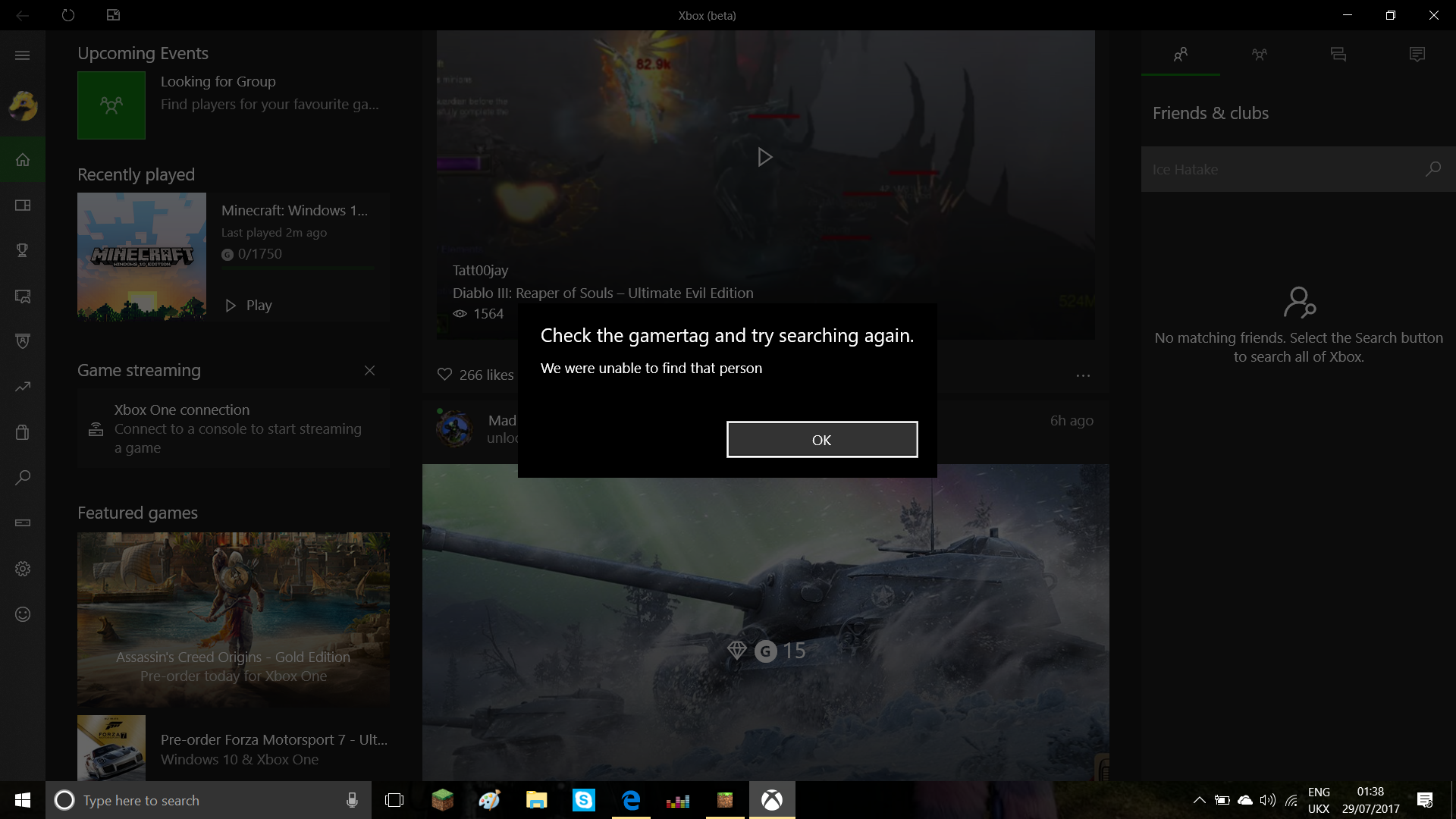Screen dimensions: 1456x819
Task: Open Microsoft Edge from taskbar
Action: 631,800
